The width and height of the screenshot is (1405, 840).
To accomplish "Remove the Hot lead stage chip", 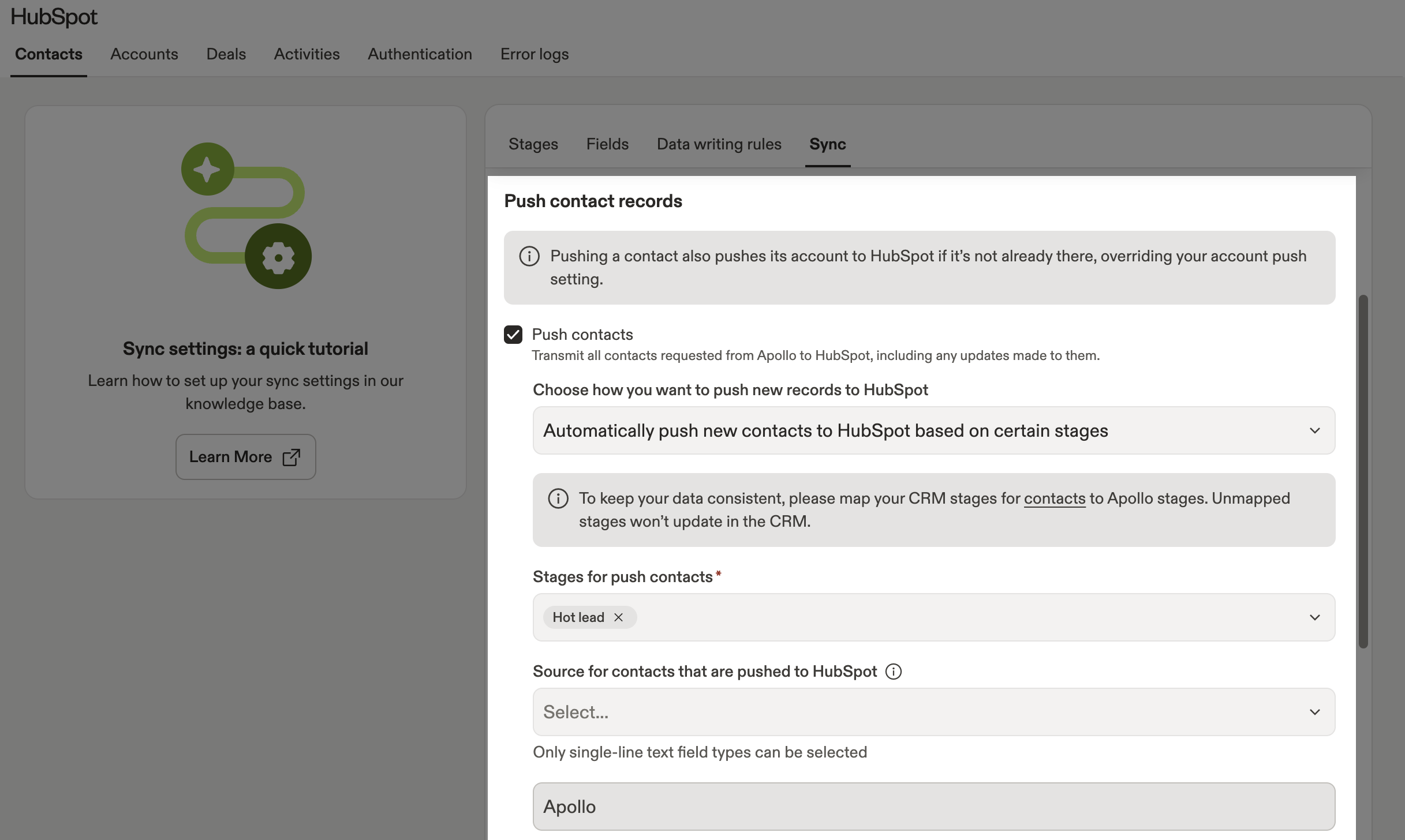I will click(618, 617).
